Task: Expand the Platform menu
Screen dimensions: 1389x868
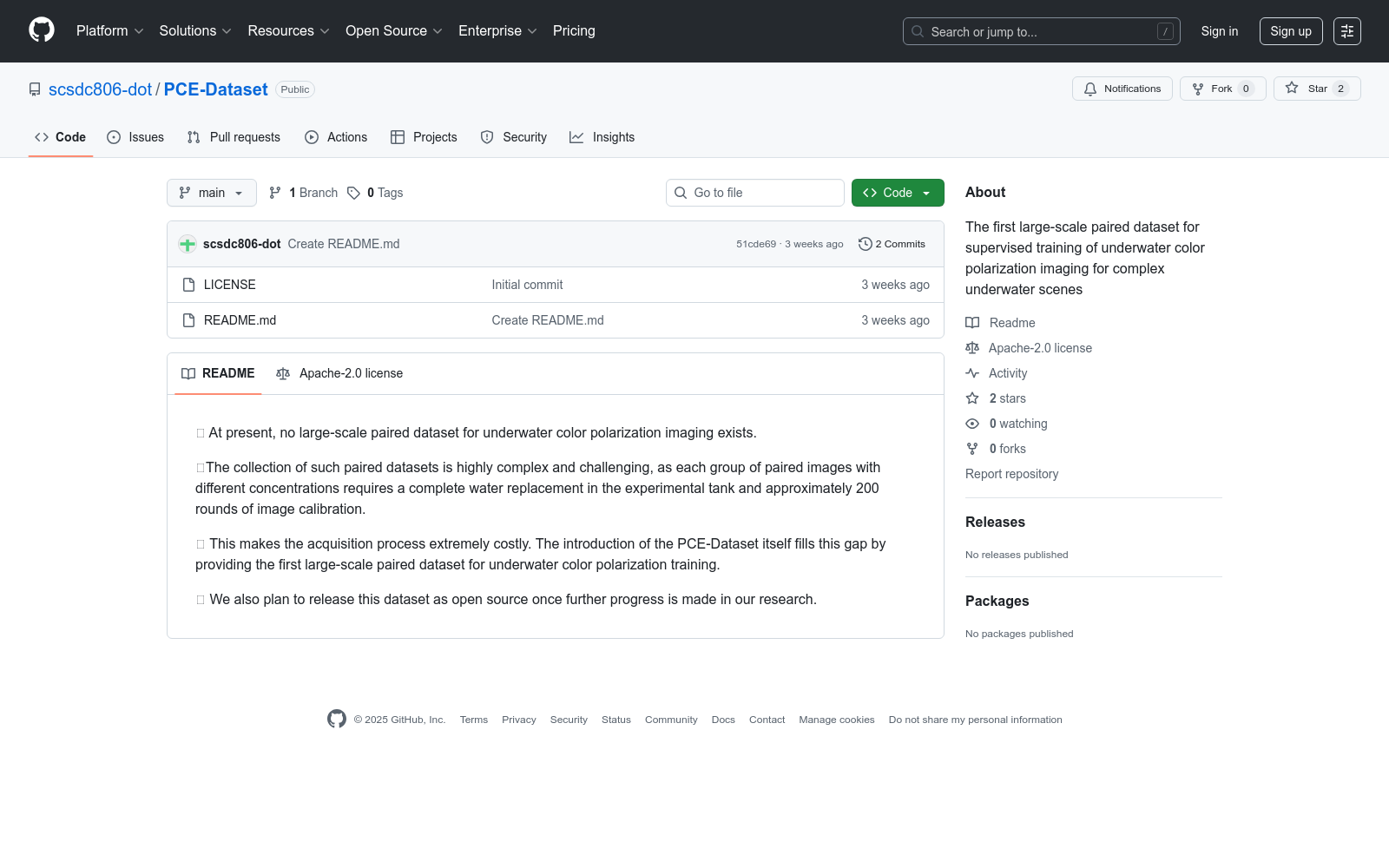Action: pos(110,31)
